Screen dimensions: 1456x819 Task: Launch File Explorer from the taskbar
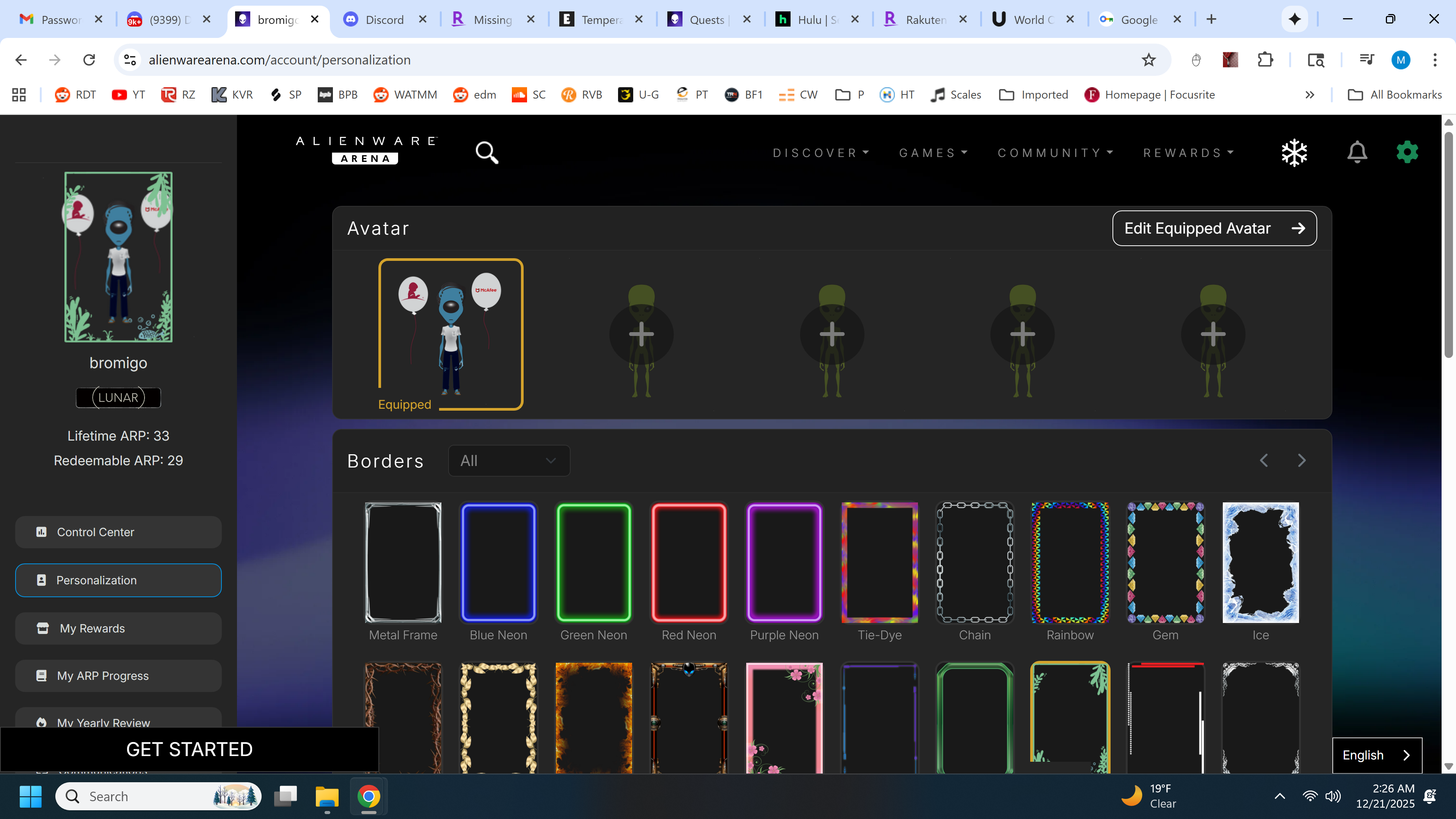327,796
